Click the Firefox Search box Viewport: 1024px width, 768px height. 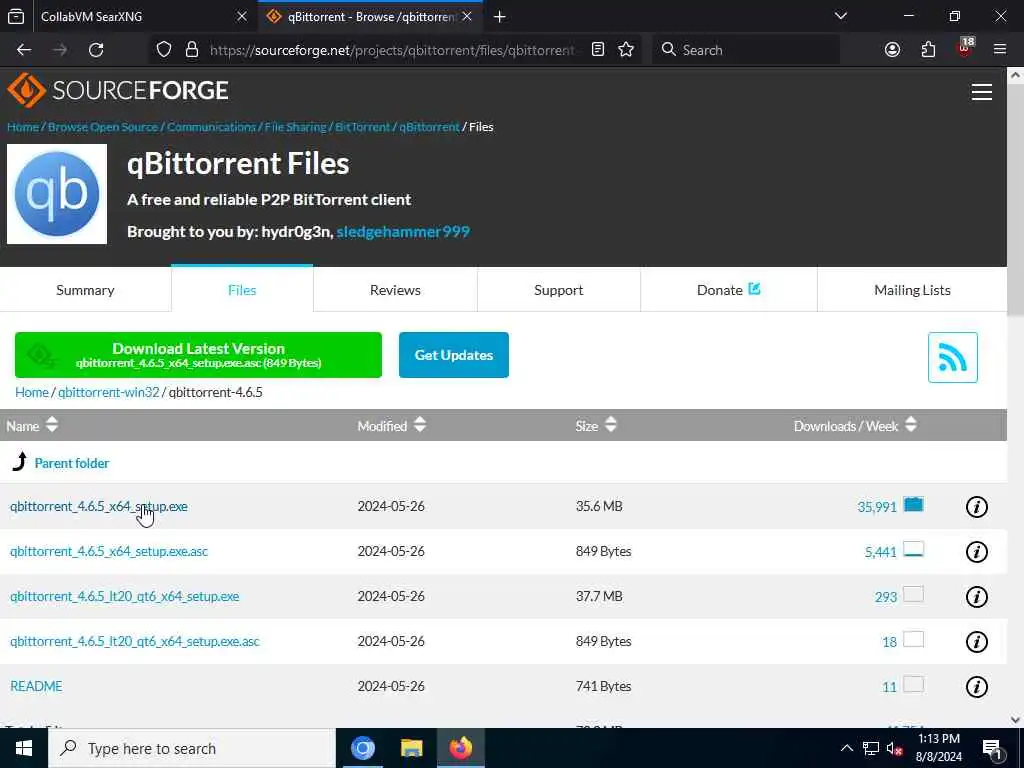(x=746, y=50)
